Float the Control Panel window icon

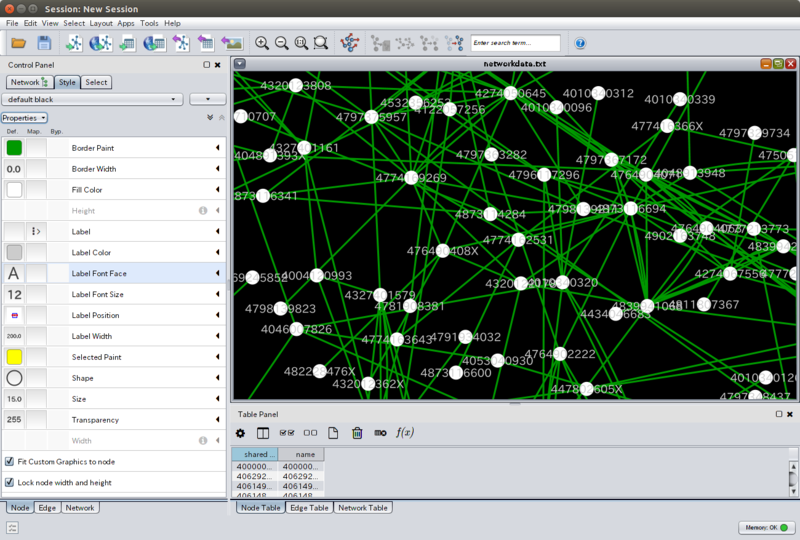(207, 65)
